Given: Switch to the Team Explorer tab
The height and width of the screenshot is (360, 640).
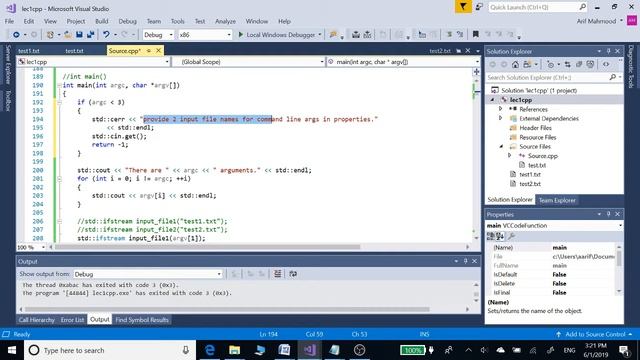Looking at the screenshot, I should tap(557, 200).
